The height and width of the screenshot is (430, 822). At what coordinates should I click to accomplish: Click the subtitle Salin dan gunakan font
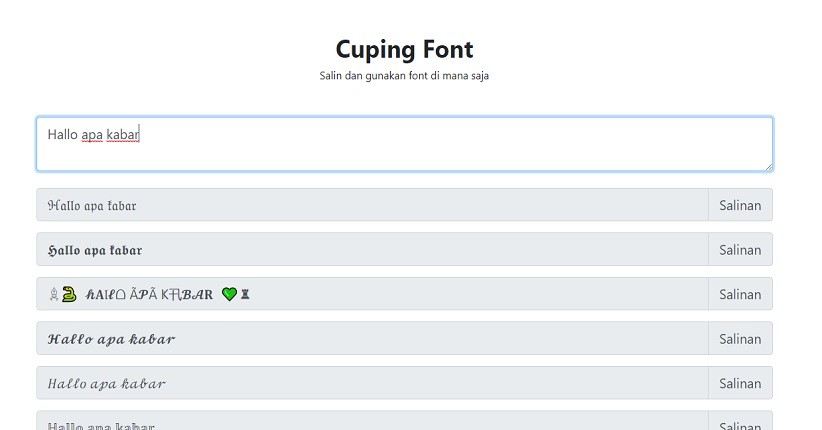404,76
